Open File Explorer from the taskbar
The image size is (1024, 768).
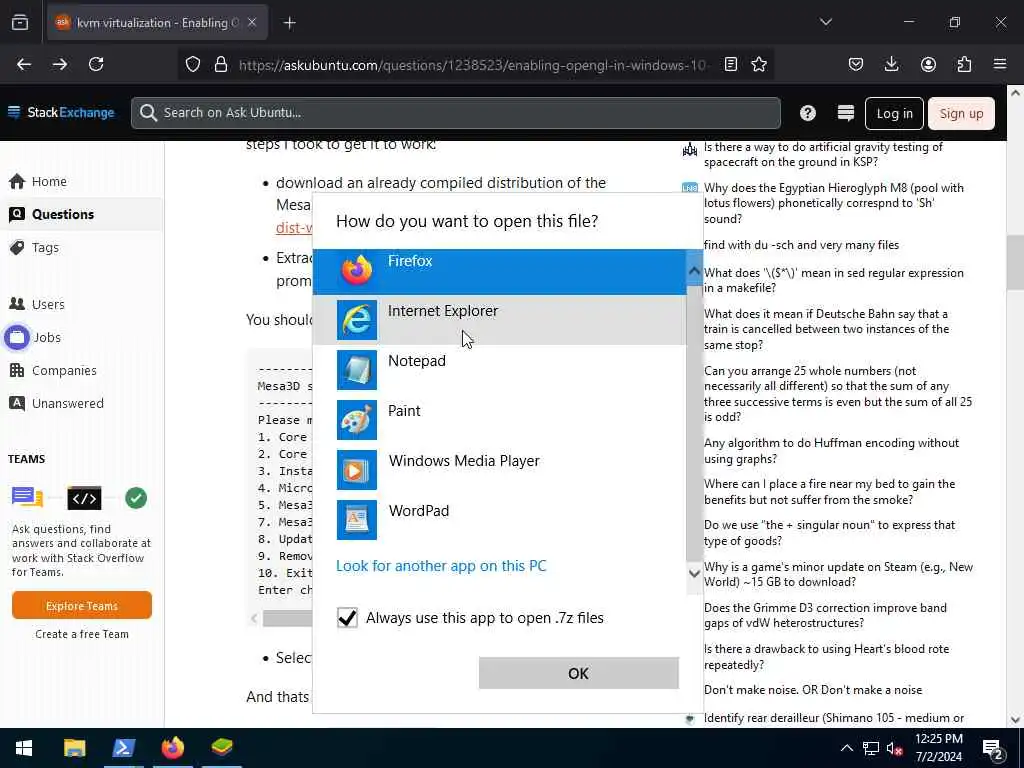pos(74,748)
